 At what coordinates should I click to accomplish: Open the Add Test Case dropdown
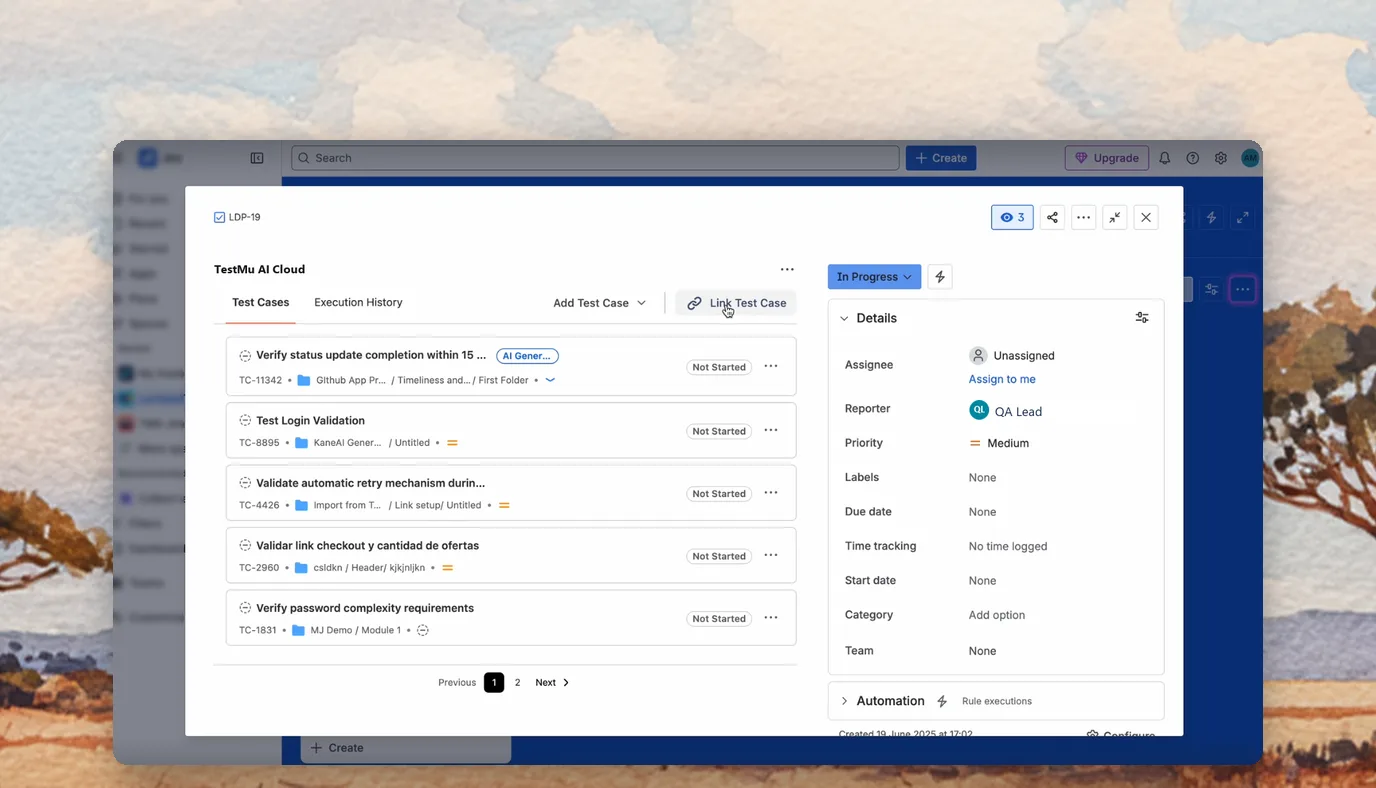600,303
